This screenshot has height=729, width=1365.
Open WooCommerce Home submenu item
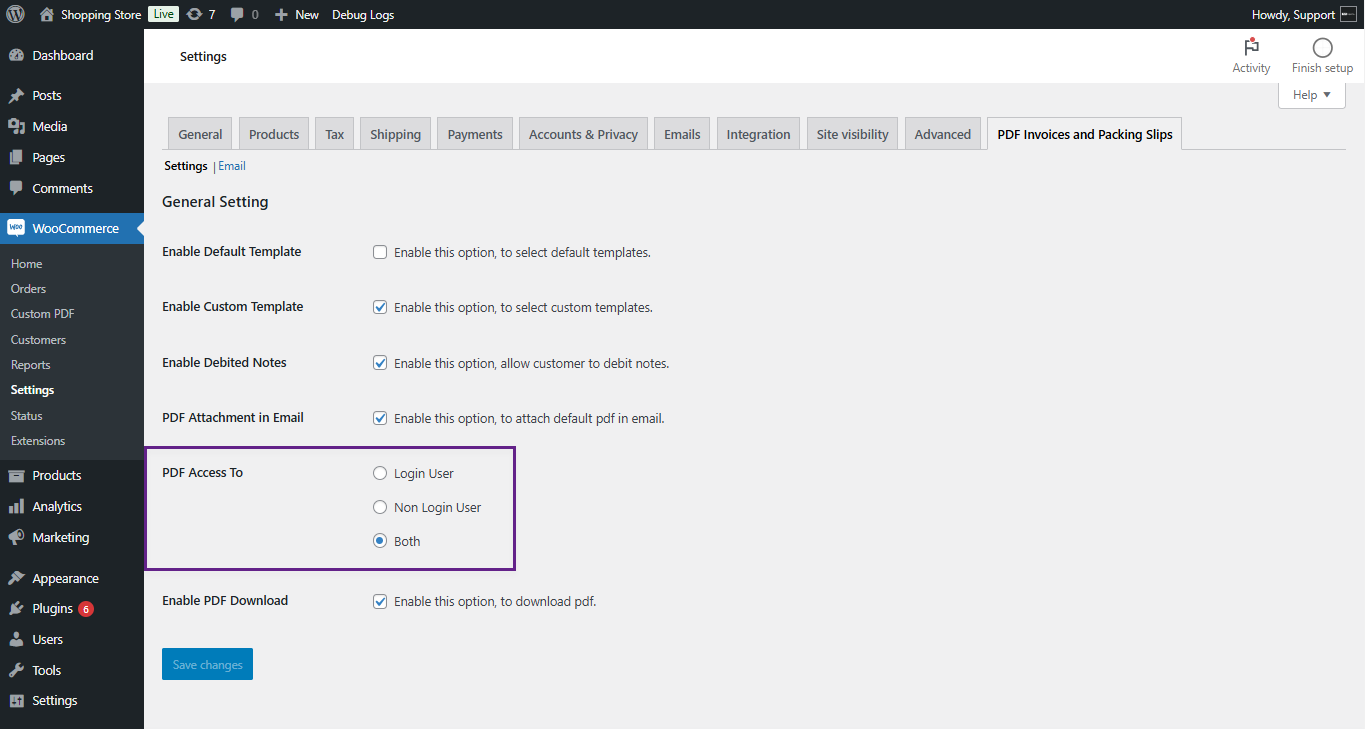coord(27,264)
